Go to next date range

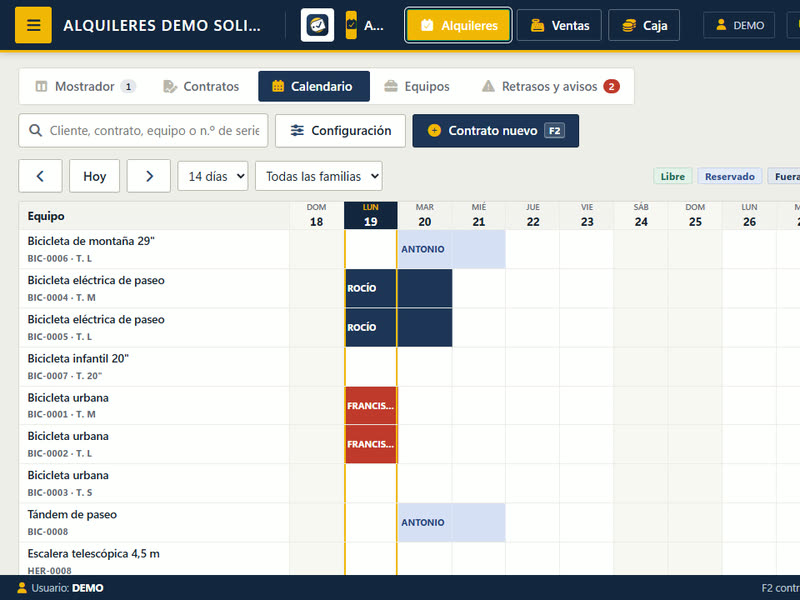[x=148, y=176]
